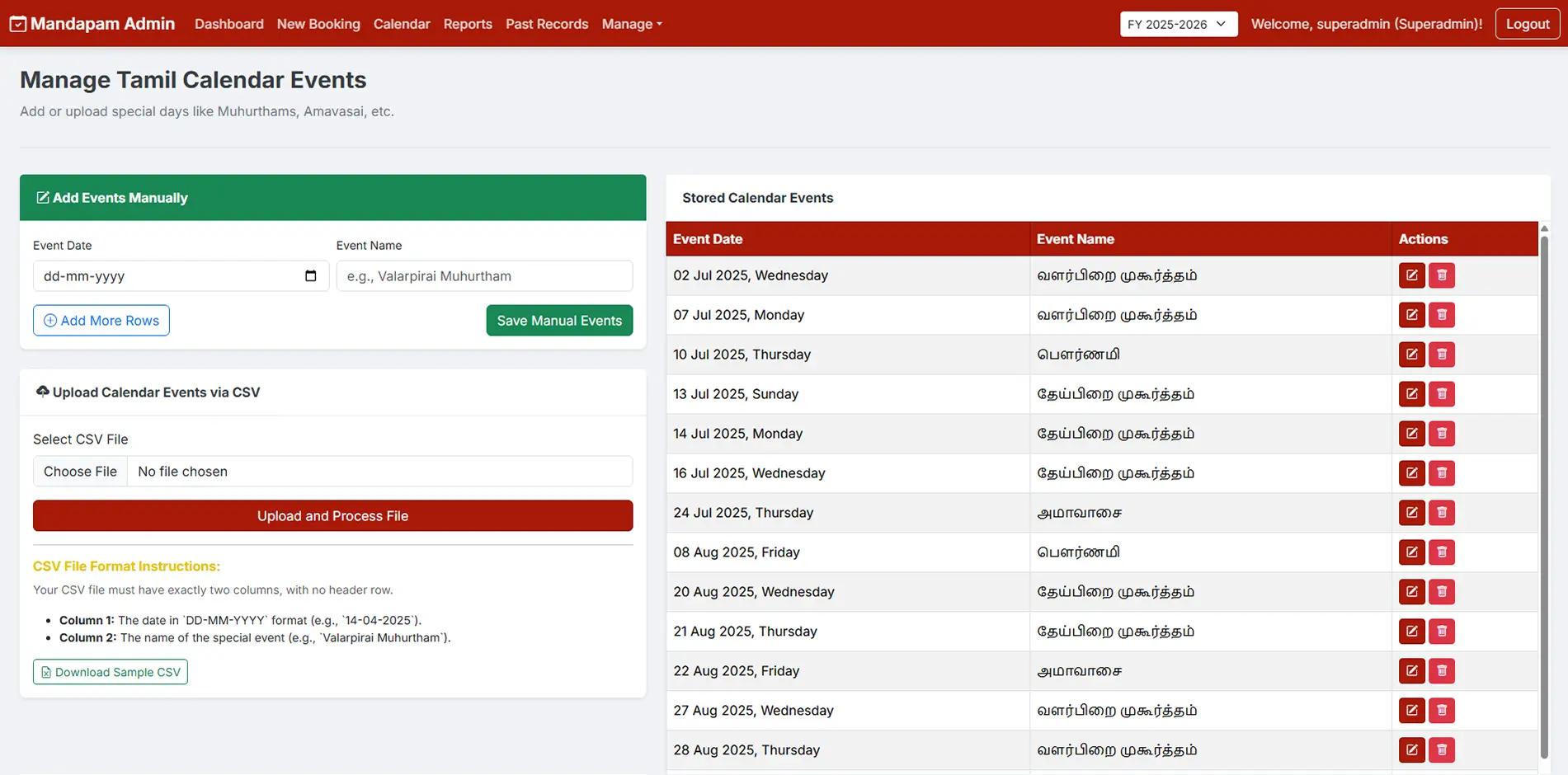Edit the 08 Aug 2025 Friday event
1568x775 pixels.
1411,552
